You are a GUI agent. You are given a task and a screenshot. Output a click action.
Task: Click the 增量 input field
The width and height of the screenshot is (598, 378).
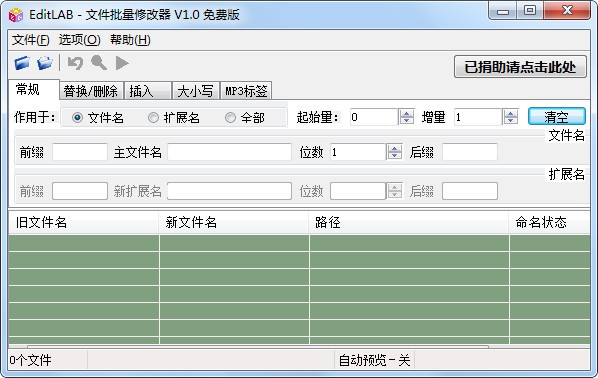click(478, 117)
